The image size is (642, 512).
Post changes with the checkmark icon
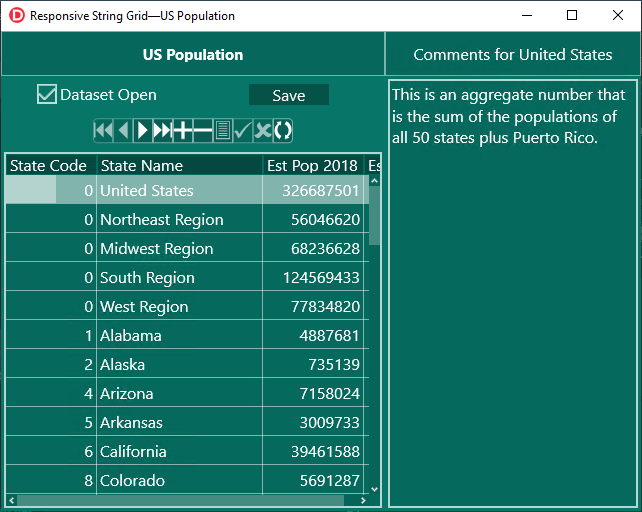(243, 130)
